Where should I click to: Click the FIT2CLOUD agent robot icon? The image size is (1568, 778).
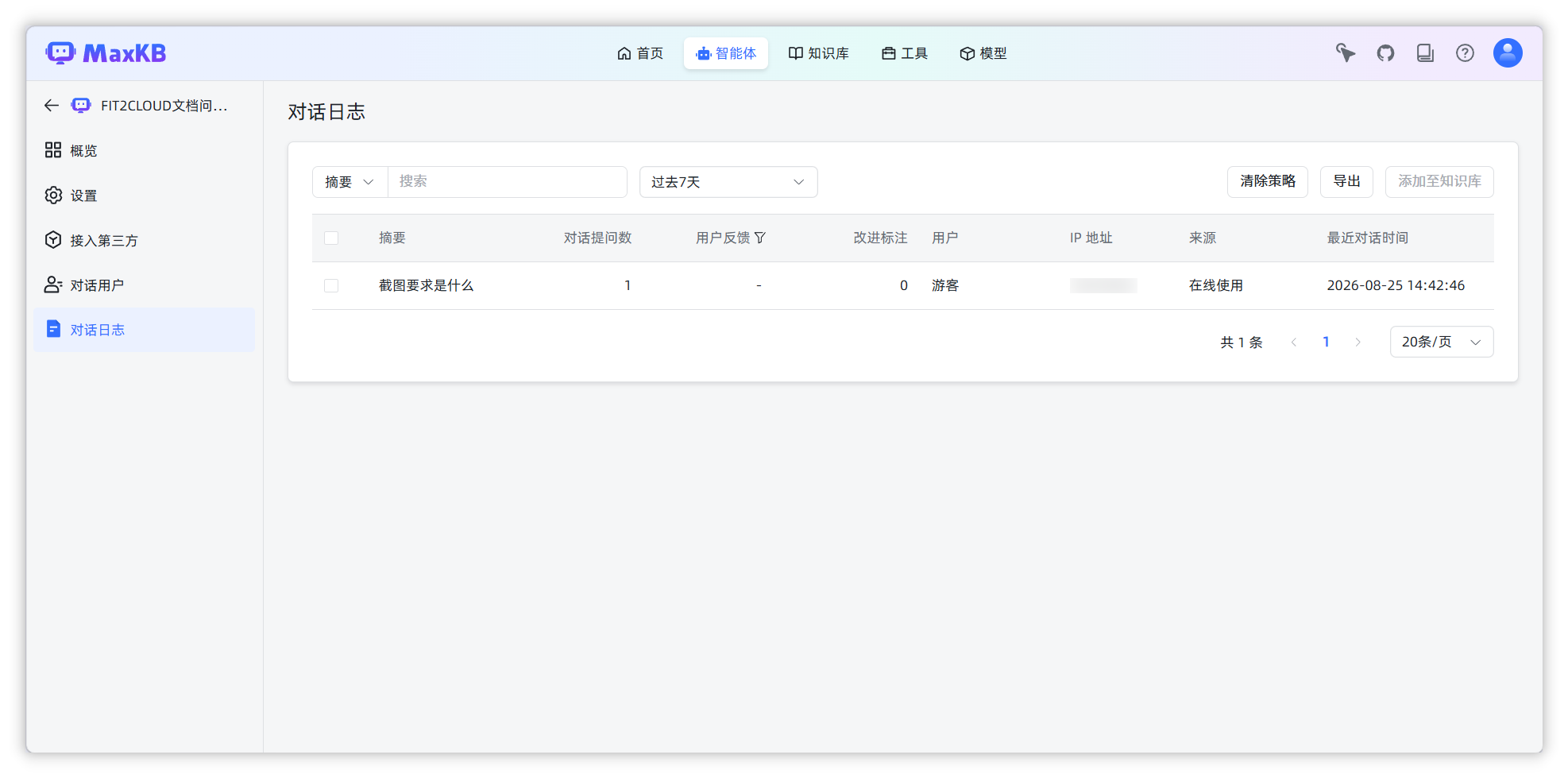pyautogui.click(x=81, y=106)
